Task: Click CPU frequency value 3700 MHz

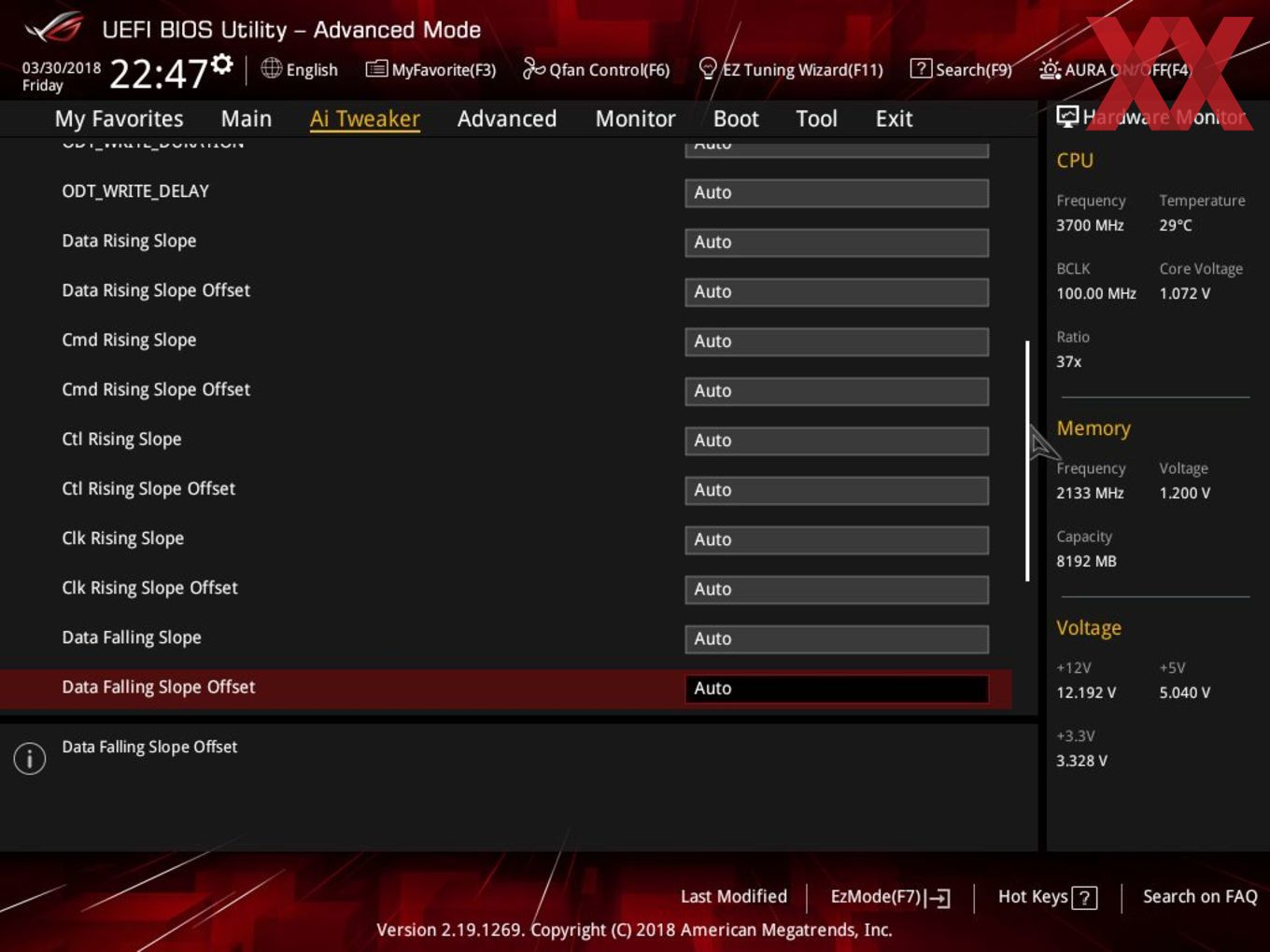Action: click(1090, 225)
